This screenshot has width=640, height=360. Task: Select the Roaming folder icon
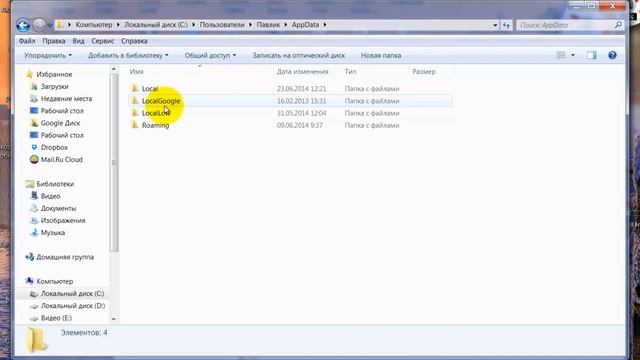pyautogui.click(x=135, y=125)
